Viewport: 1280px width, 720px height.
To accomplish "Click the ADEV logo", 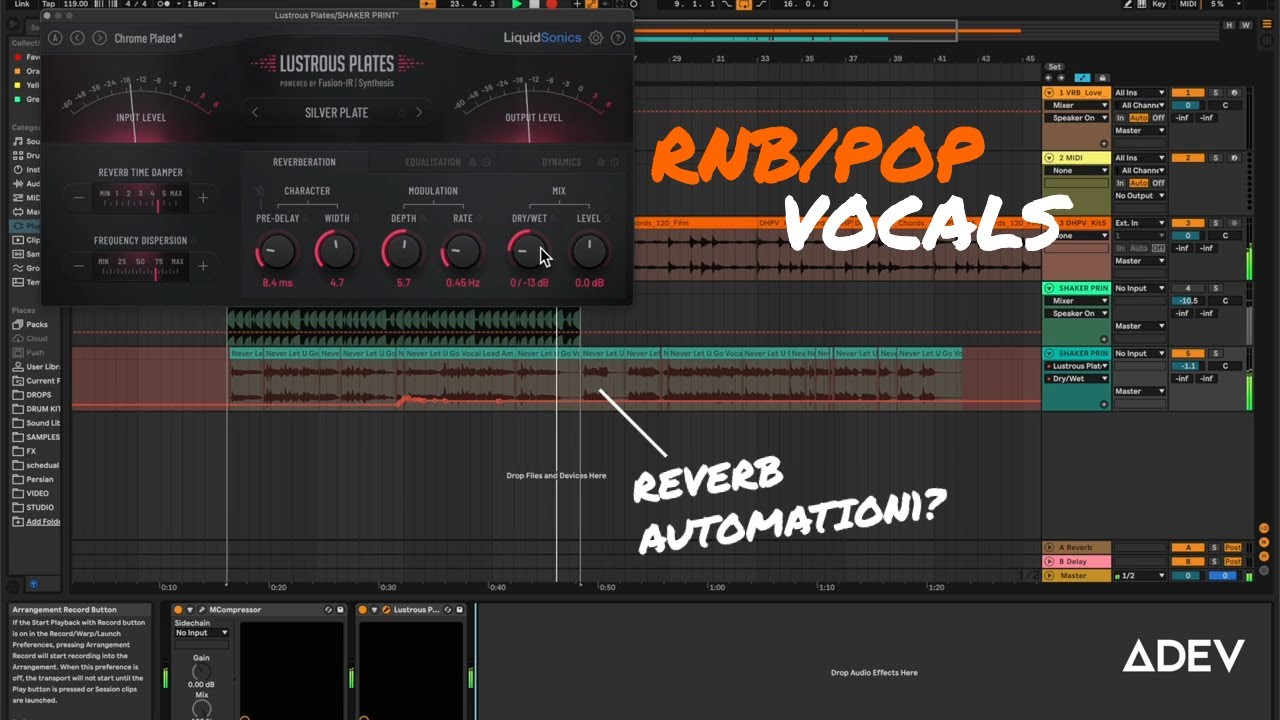I will [x=1183, y=656].
